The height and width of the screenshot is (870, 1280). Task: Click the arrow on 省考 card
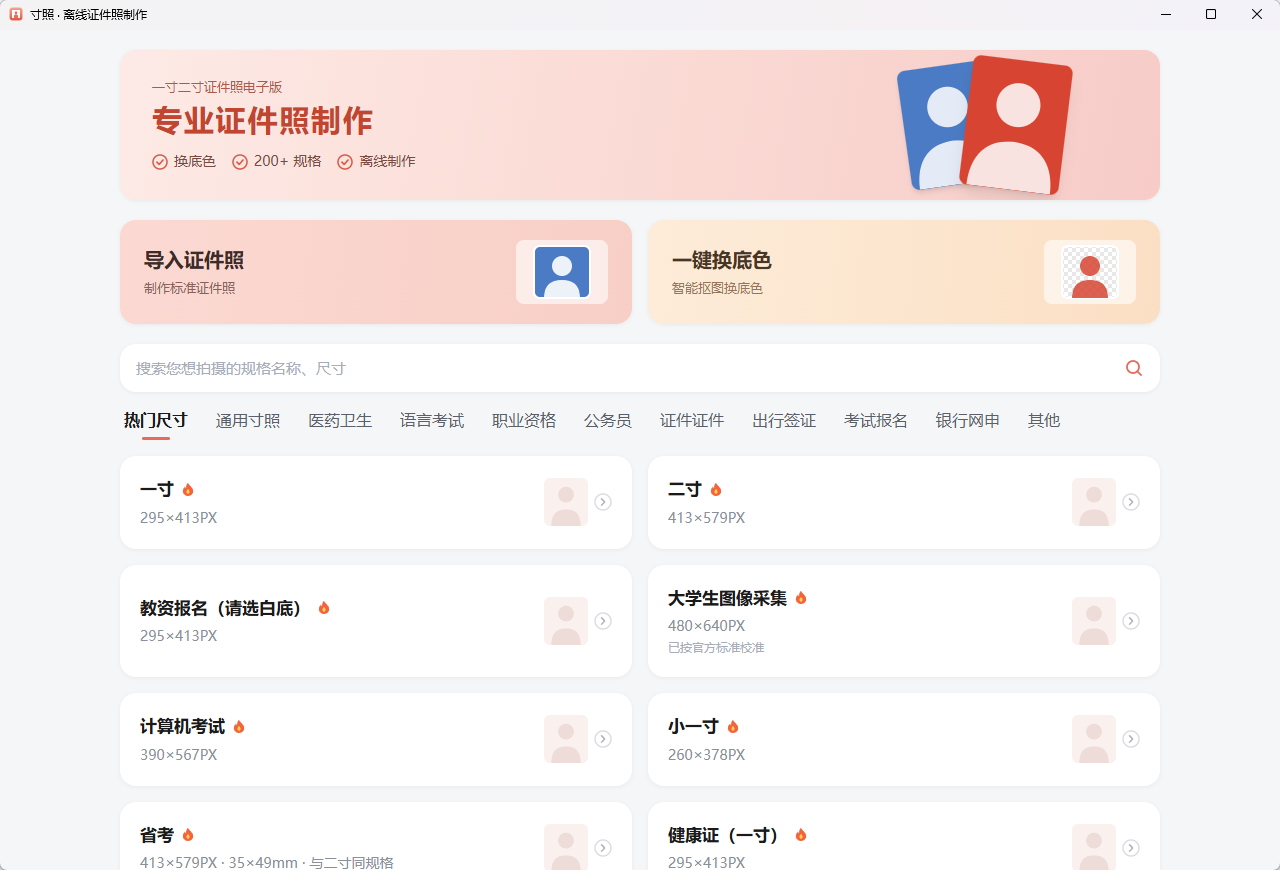click(603, 848)
